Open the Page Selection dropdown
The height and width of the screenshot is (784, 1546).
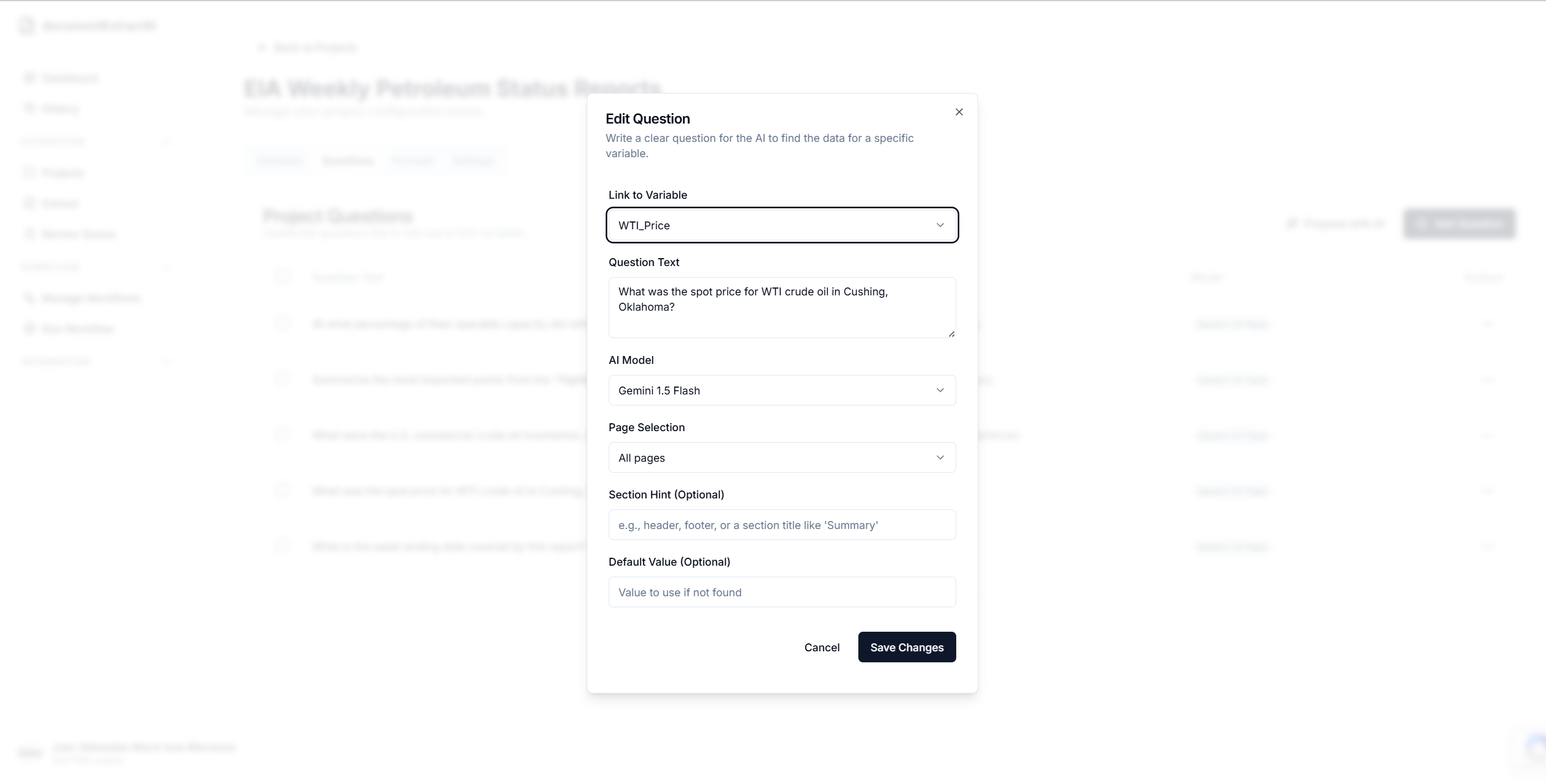[782, 457]
